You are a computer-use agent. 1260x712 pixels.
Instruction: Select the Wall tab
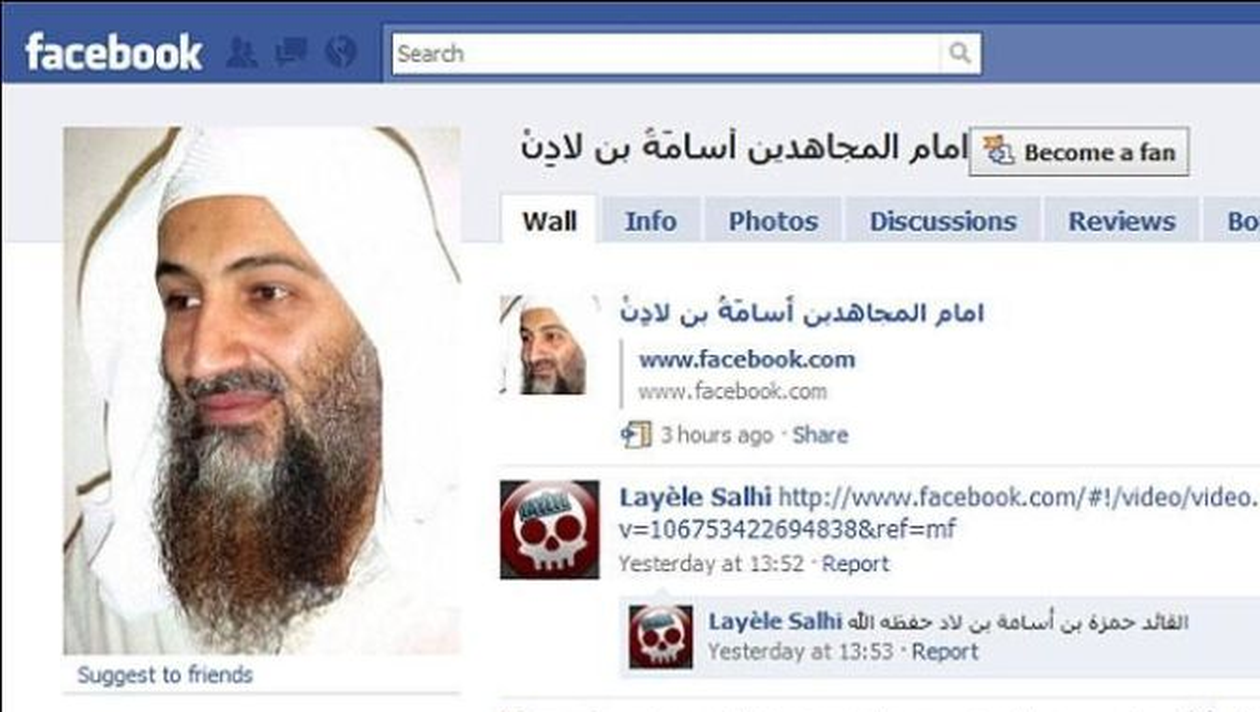pos(549,221)
